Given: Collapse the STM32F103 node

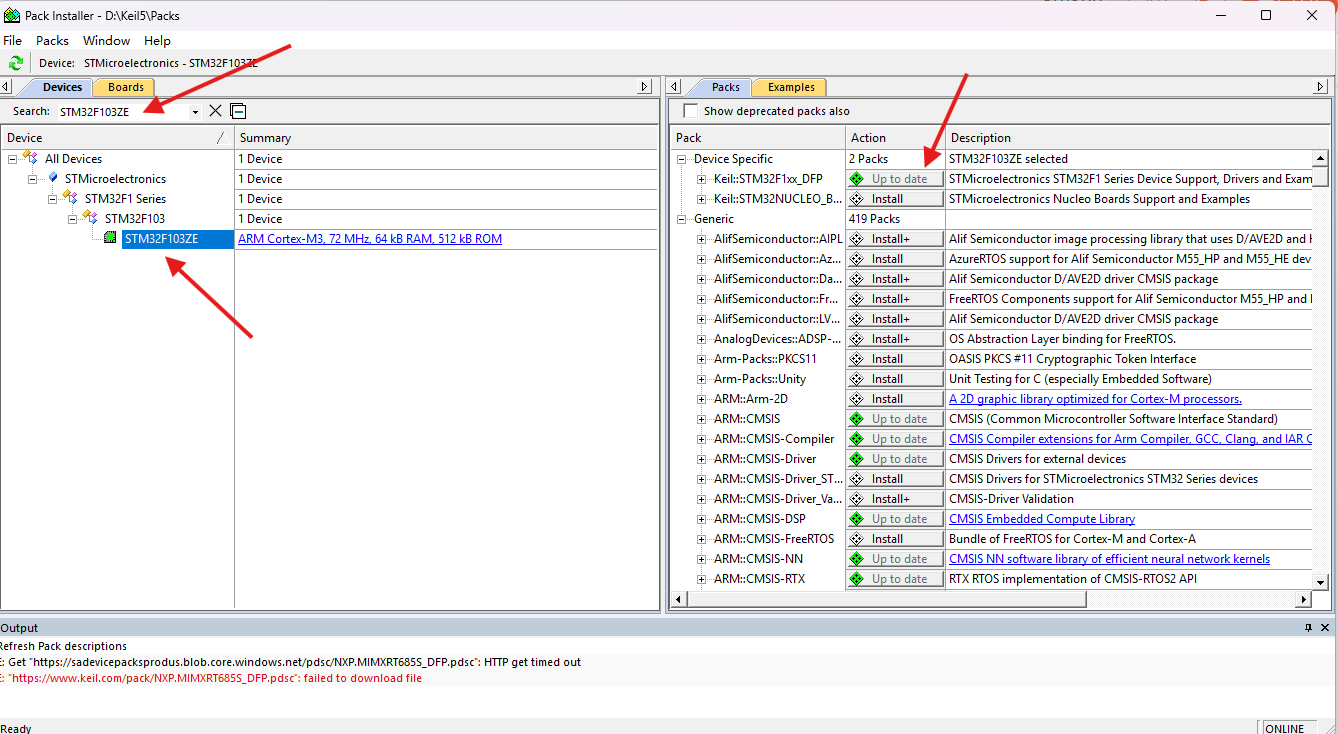Looking at the screenshot, I should coord(72,218).
